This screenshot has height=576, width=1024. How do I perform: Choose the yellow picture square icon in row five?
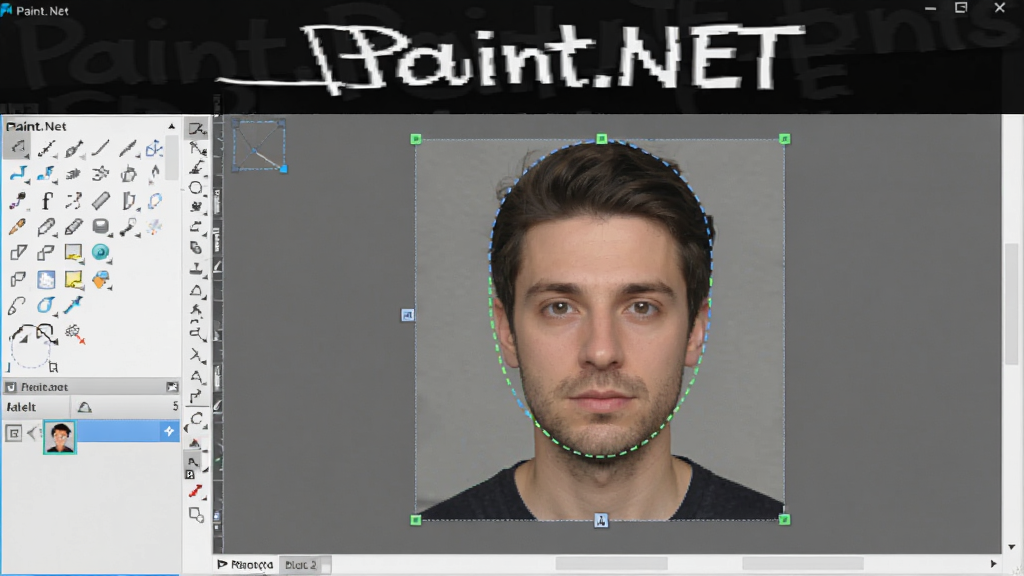pyautogui.click(x=73, y=252)
